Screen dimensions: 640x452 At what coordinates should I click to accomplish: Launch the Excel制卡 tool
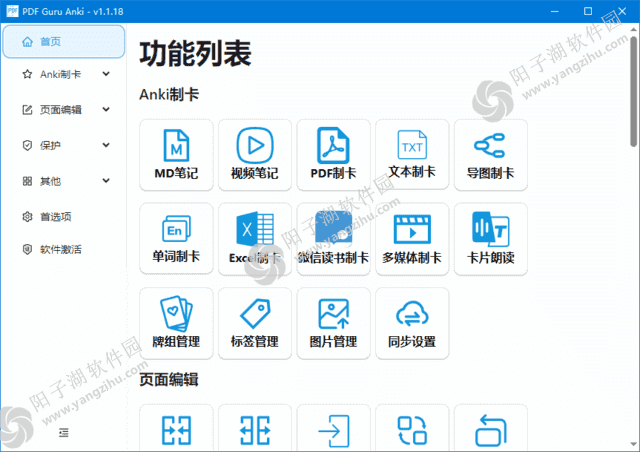coord(255,239)
